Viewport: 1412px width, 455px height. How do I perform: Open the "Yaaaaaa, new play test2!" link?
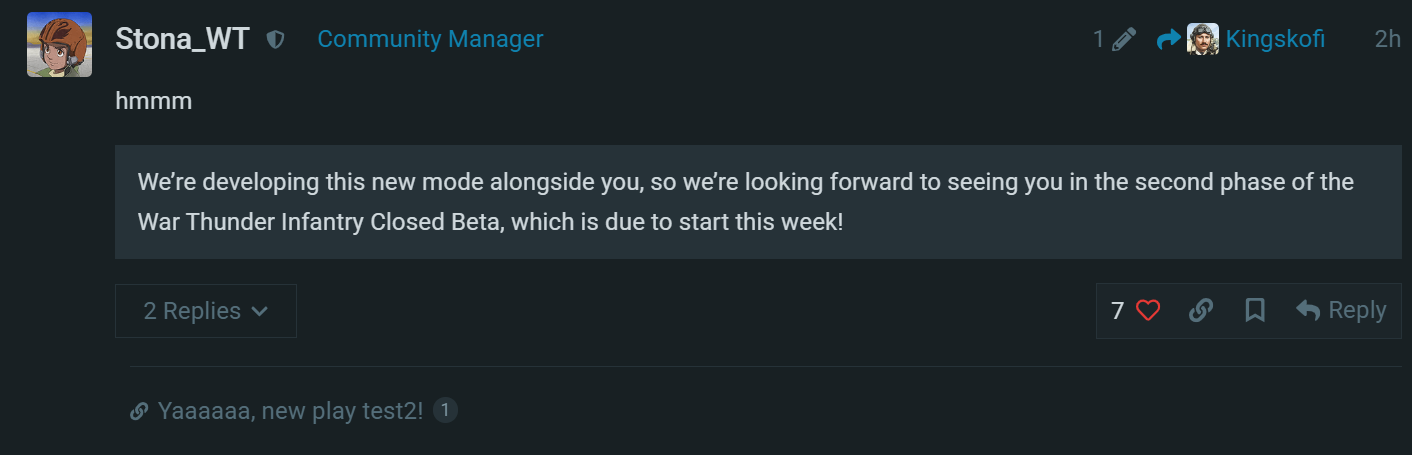[x=290, y=411]
